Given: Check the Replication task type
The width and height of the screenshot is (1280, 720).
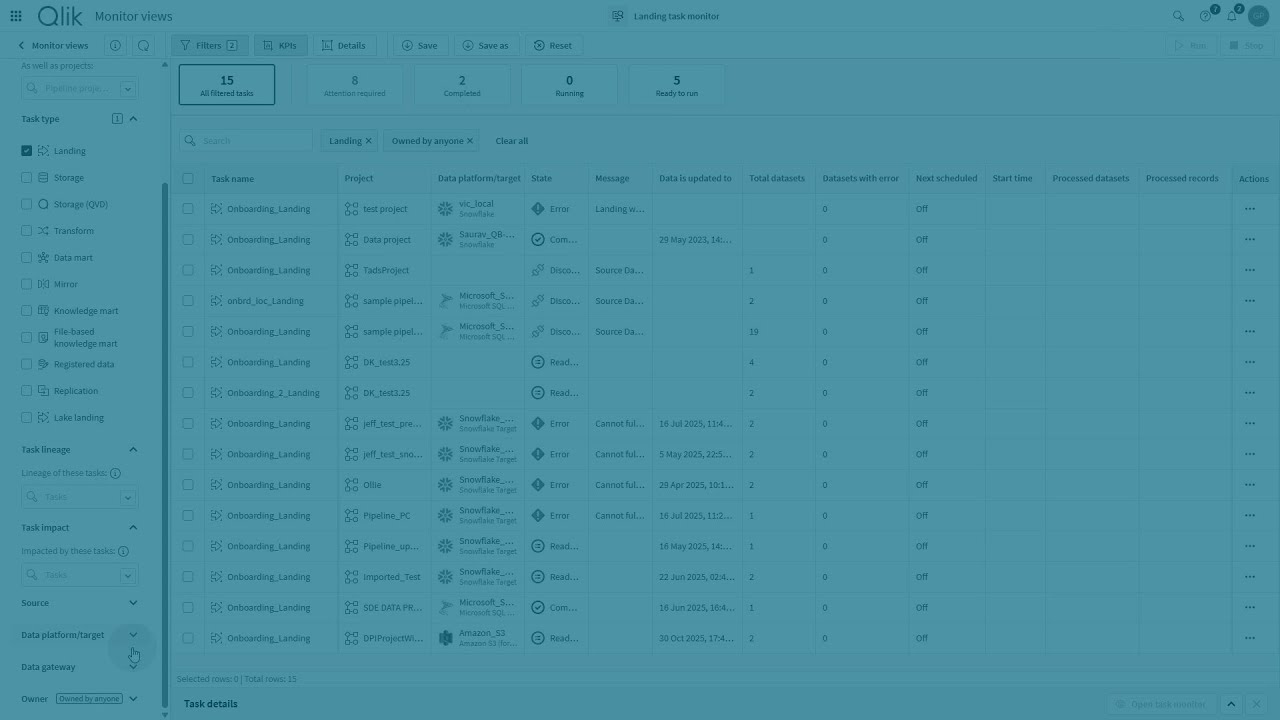Looking at the screenshot, I should [27, 391].
